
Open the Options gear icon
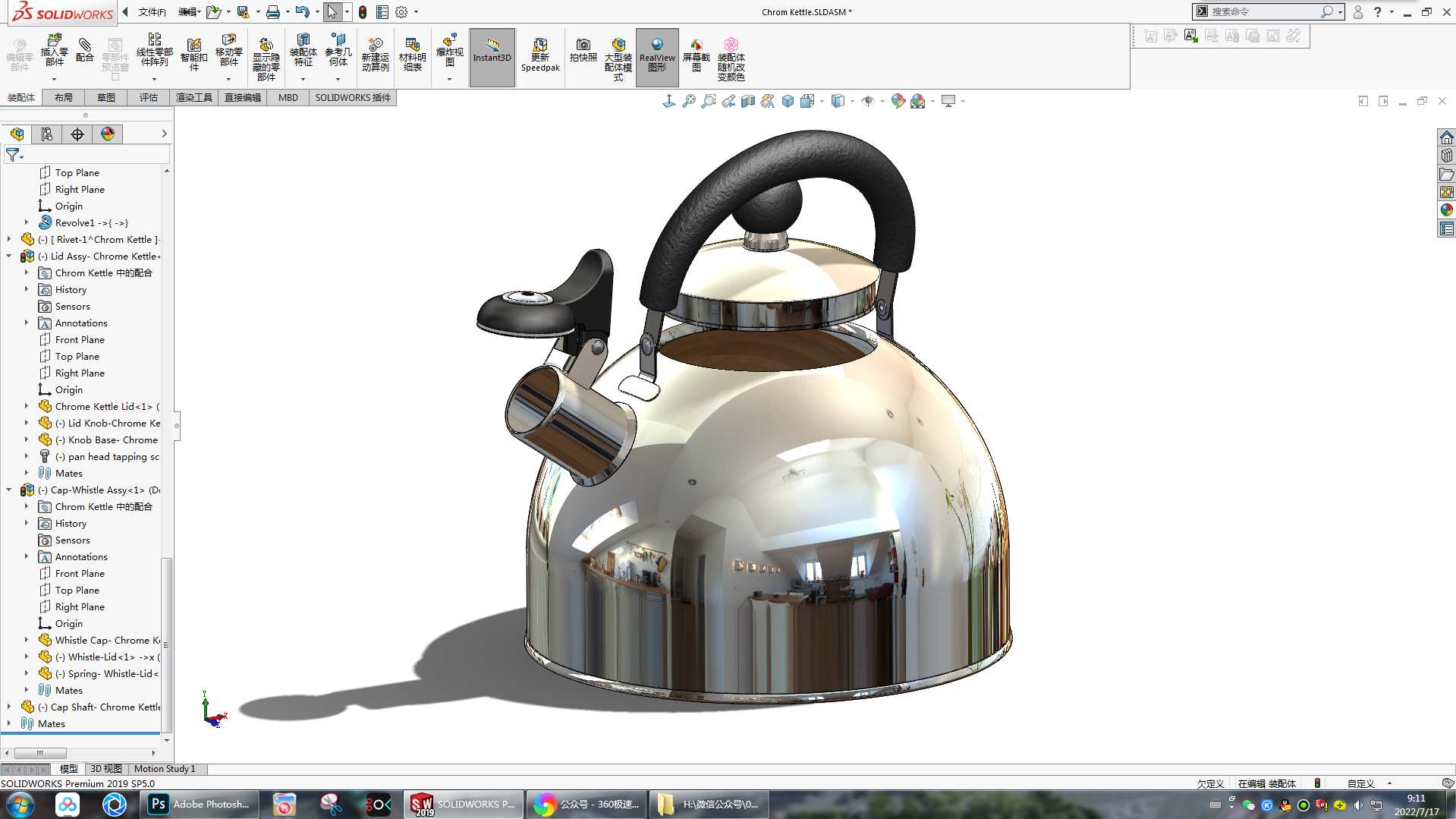[x=401, y=12]
